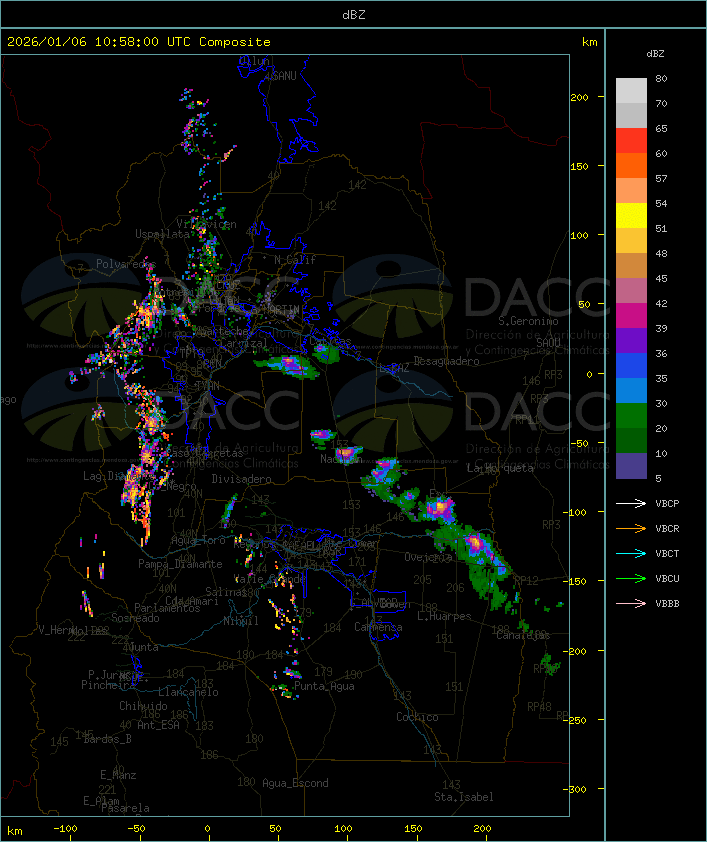Click the legend value 65
The width and height of the screenshot is (707, 842).
661,128
